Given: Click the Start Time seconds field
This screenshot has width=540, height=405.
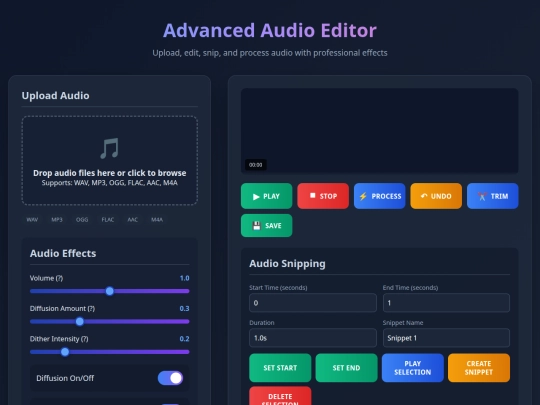Looking at the screenshot, I should pyautogui.click(x=313, y=303).
